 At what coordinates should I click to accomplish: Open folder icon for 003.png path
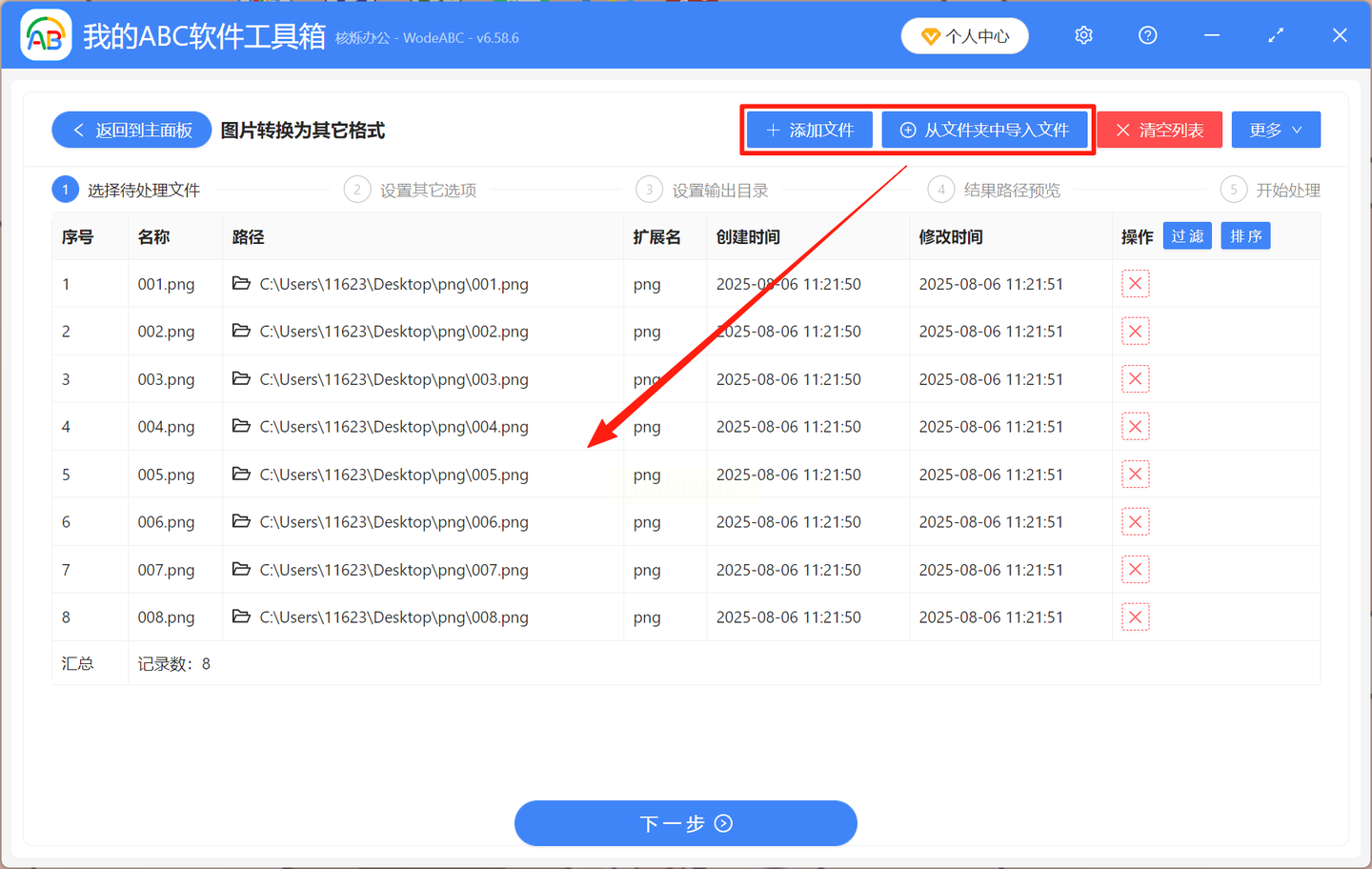pos(241,378)
